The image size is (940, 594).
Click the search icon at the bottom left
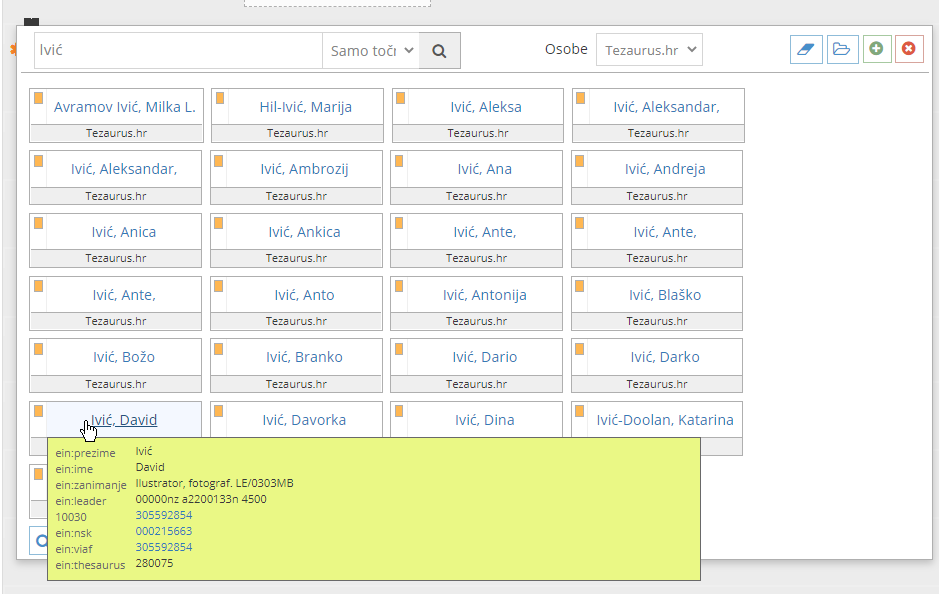click(42, 540)
